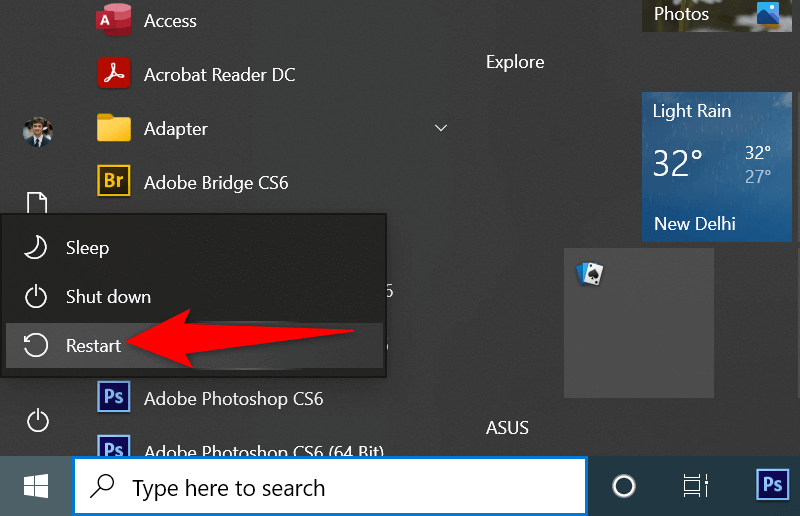Select Restart from the power menu
Image resolution: width=800 pixels, height=516 pixels.
pyautogui.click(x=93, y=346)
